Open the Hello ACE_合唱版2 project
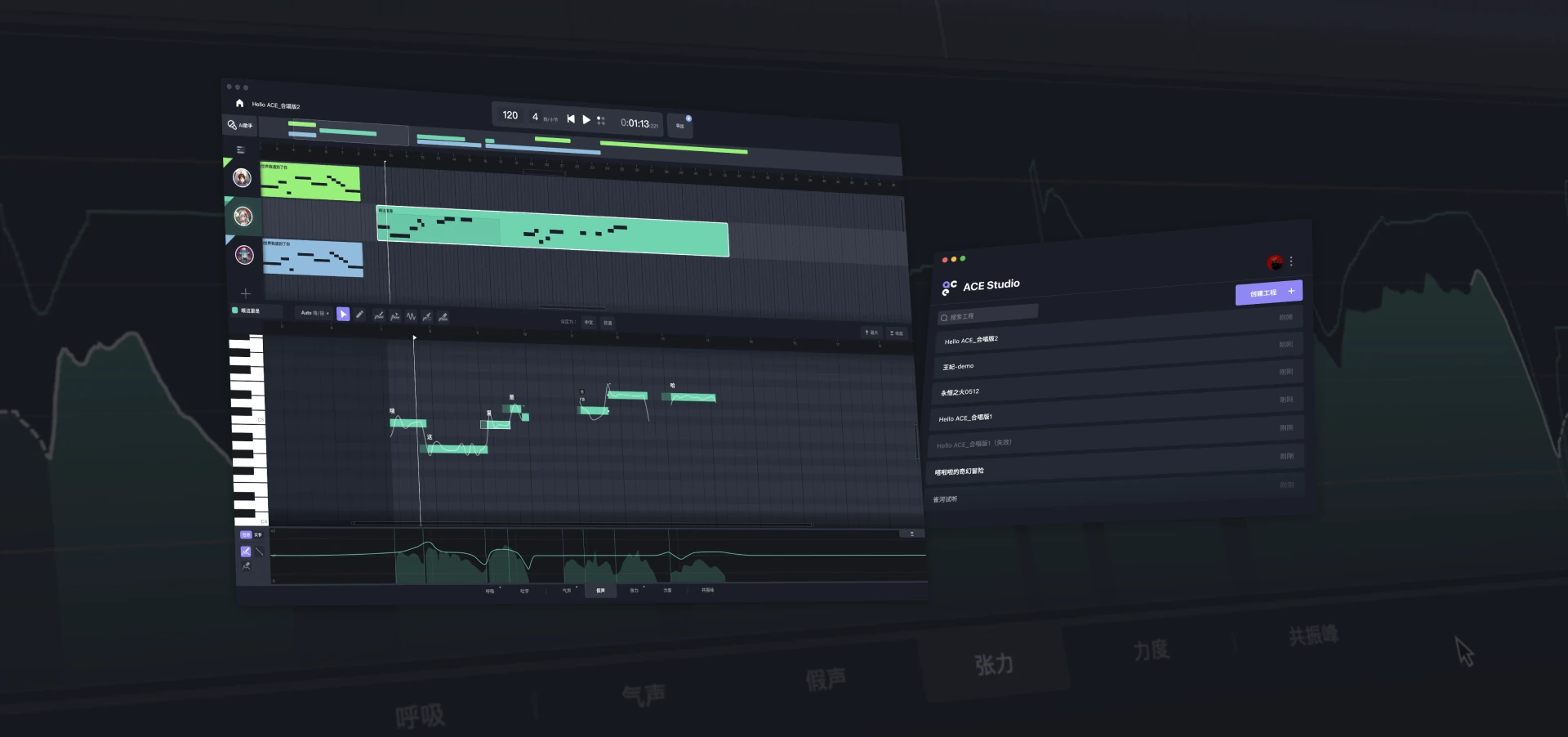The image size is (1568, 737). 971,340
